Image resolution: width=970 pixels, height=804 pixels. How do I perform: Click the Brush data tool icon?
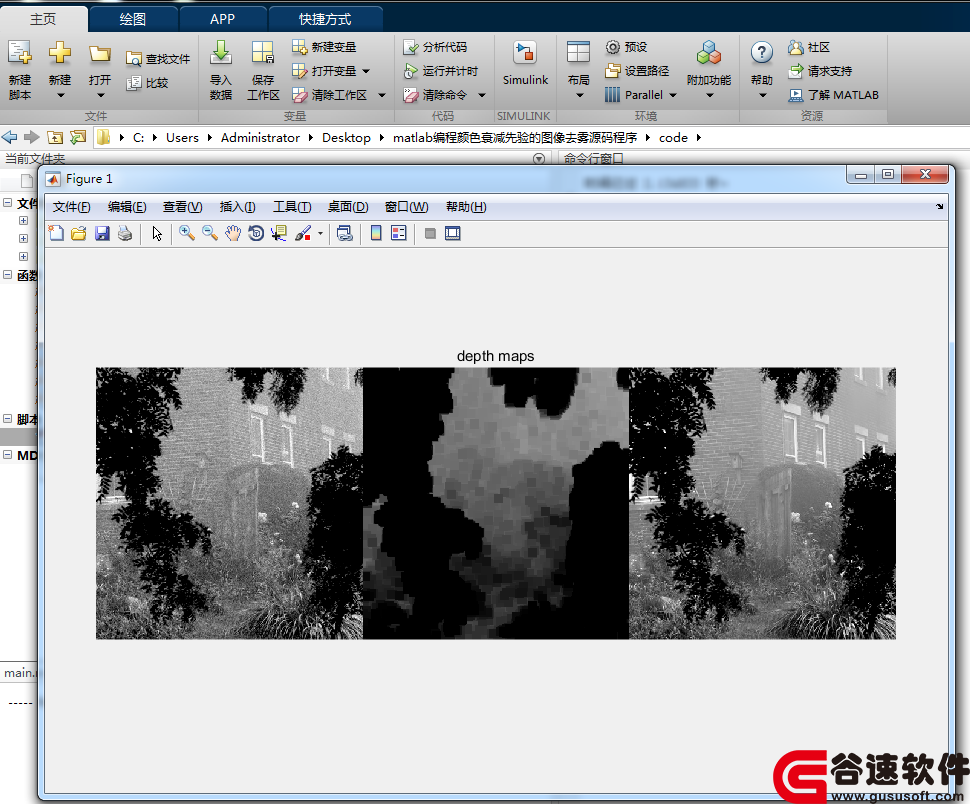[303, 233]
